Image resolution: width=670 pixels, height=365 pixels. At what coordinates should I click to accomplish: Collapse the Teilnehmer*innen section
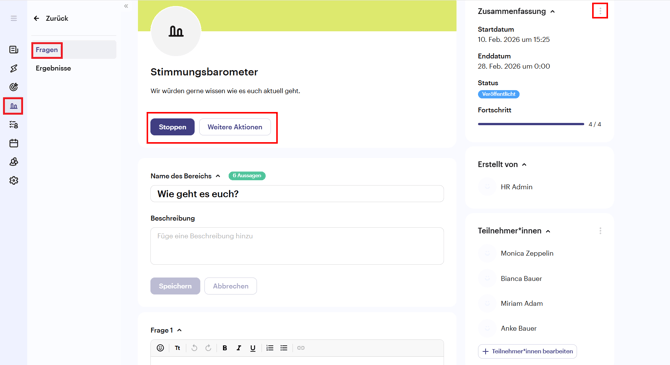click(548, 231)
